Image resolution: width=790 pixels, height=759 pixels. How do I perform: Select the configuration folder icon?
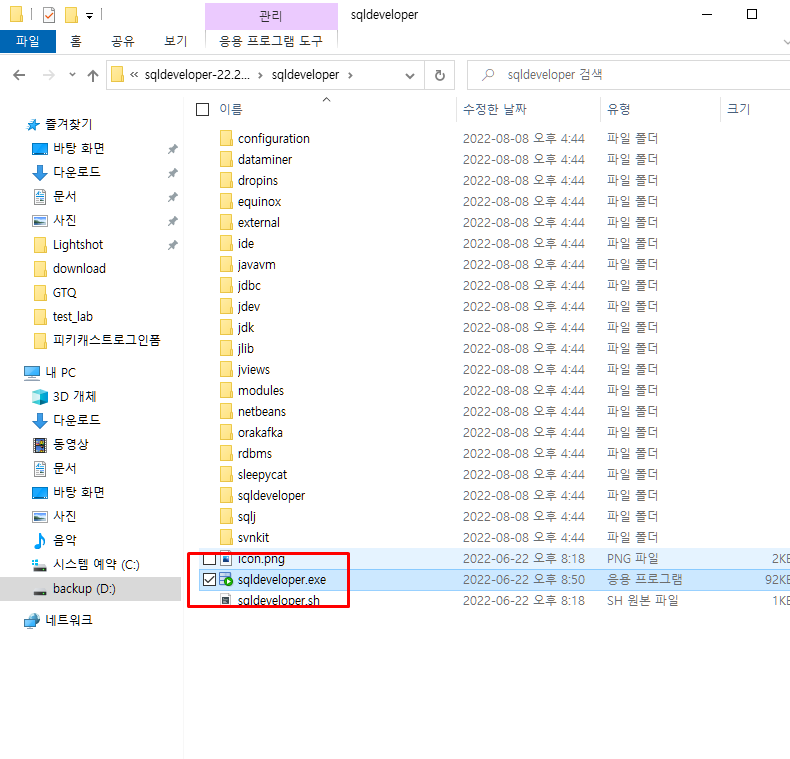[226, 138]
